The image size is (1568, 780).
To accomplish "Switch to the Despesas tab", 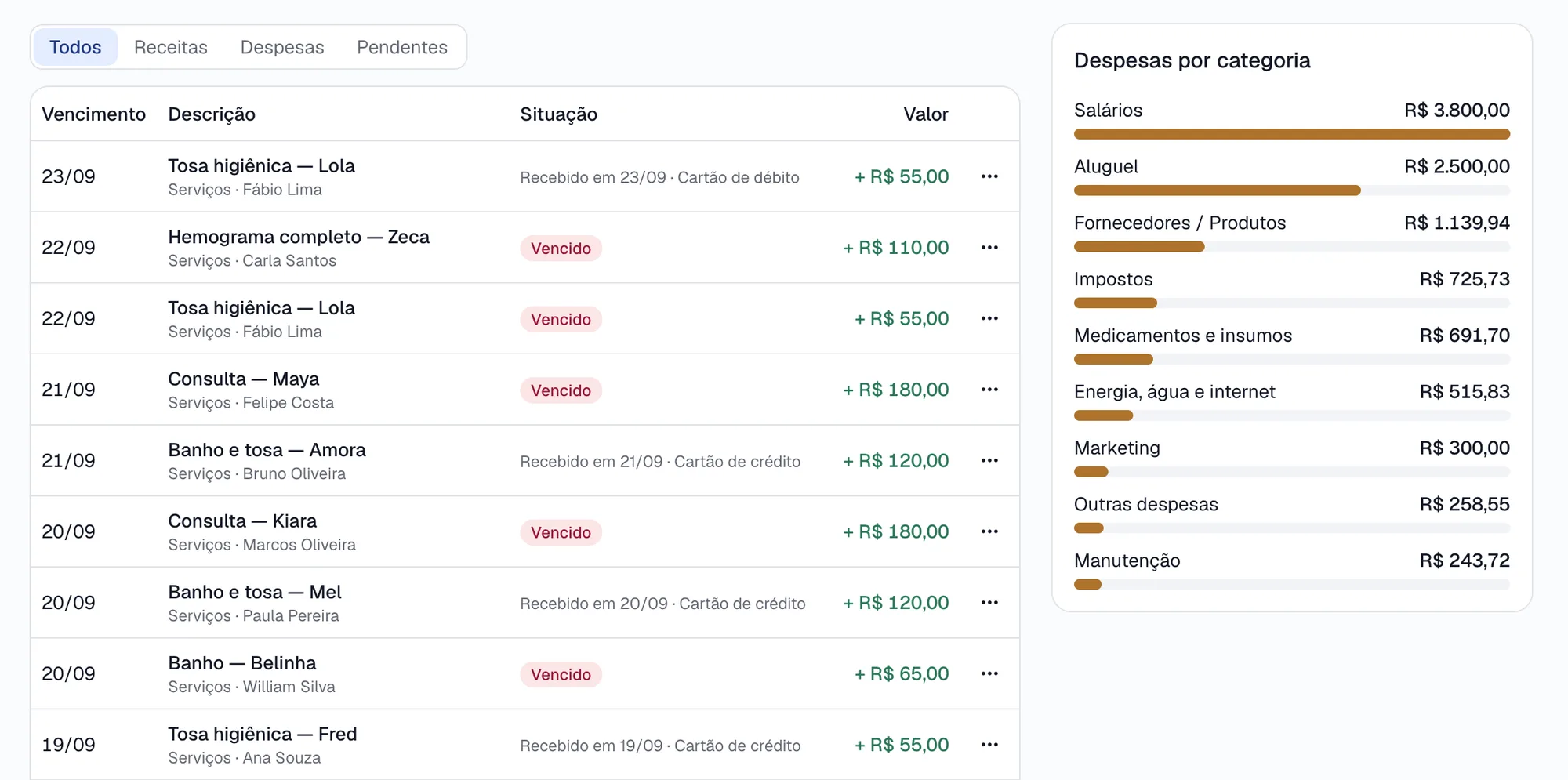I will pyautogui.click(x=282, y=47).
